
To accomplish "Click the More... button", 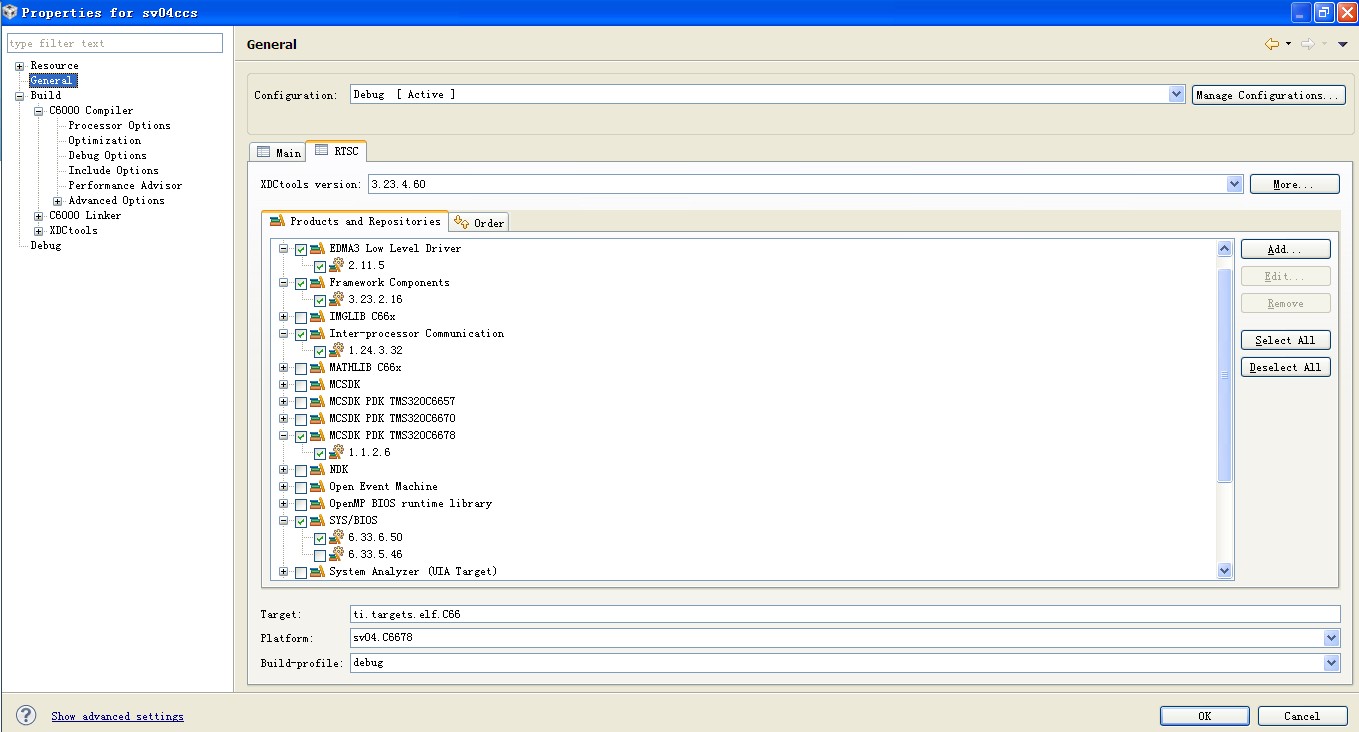I will (x=1295, y=184).
